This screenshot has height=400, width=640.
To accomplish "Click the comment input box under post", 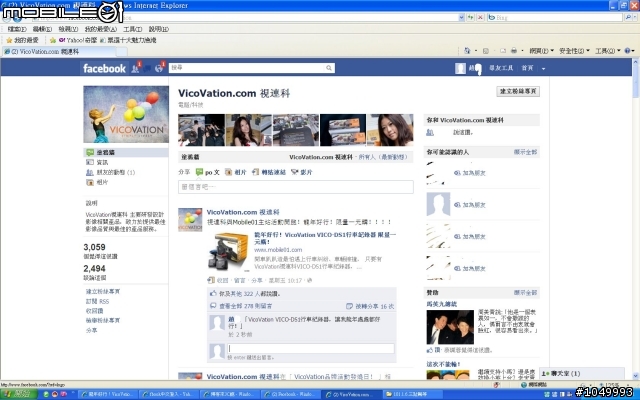I will (x=311, y=348).
